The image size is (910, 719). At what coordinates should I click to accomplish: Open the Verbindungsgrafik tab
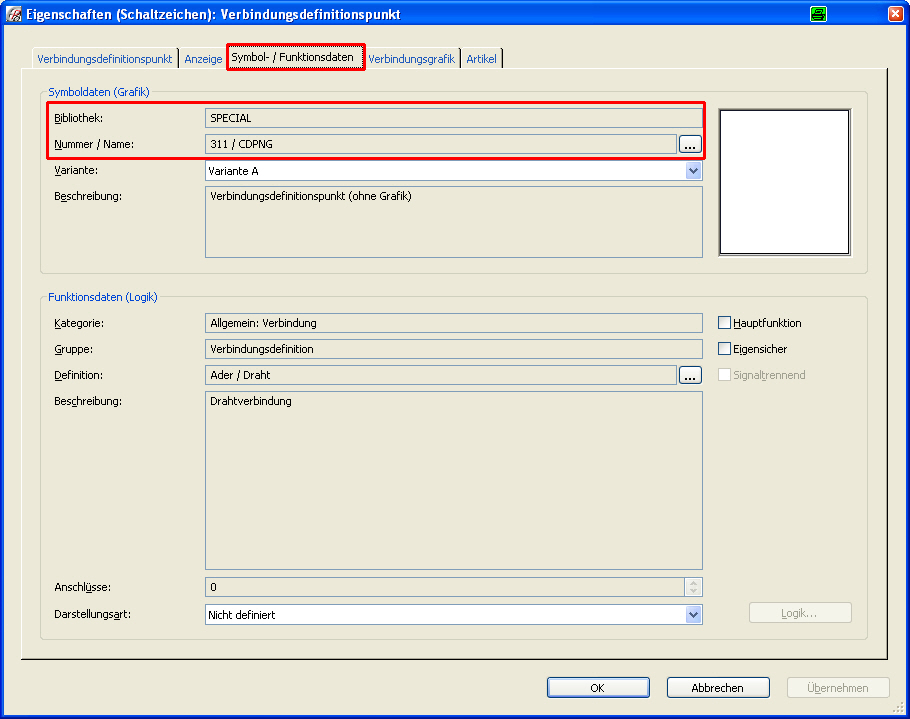point(411,59)
